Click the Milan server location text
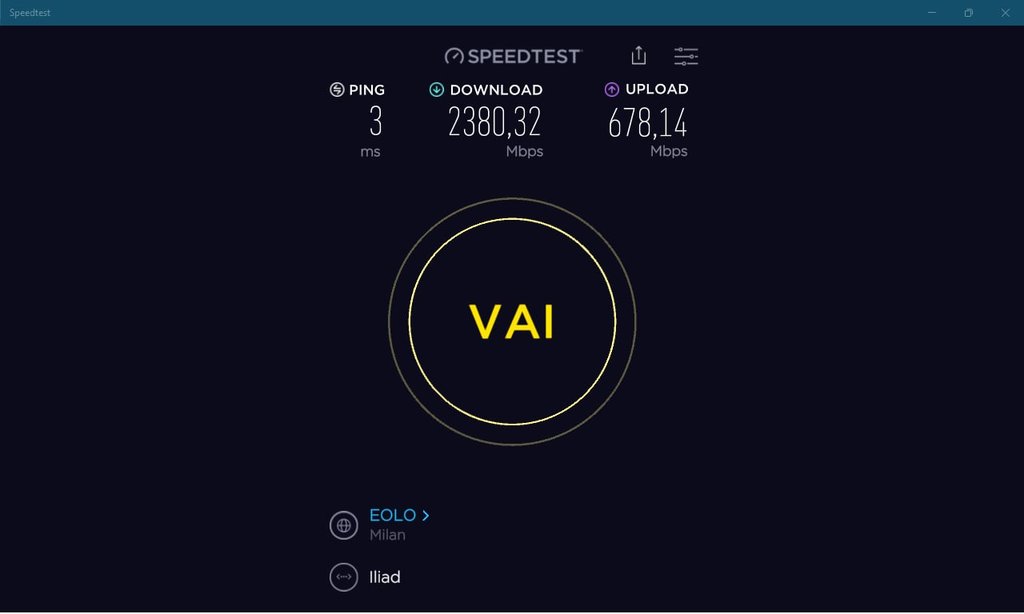Image resolution: width=1024 pixels, height=614 pixels. (387, 535)
